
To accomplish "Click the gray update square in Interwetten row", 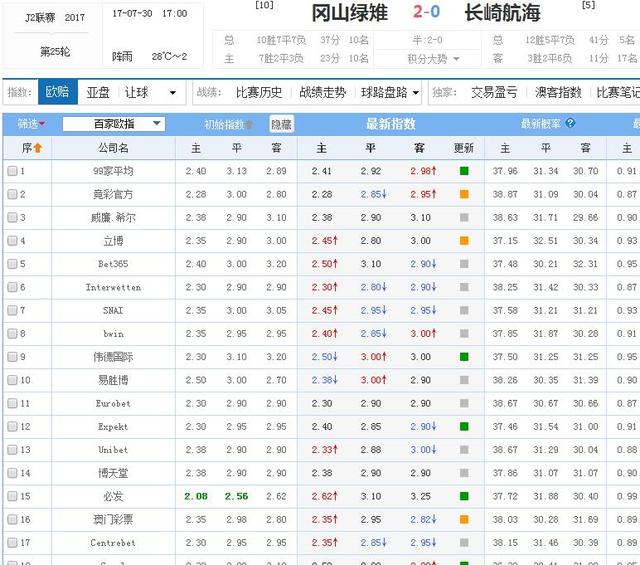I will tap(464, 287).
